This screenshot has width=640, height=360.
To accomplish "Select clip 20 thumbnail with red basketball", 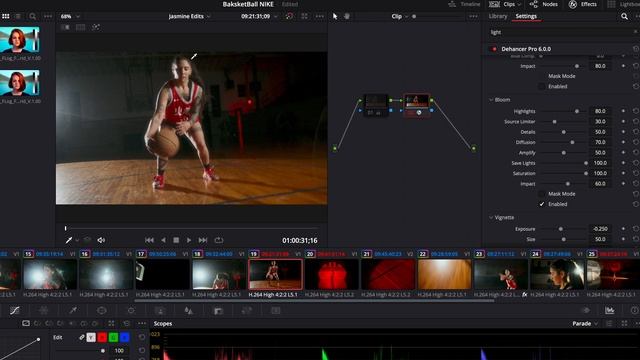I will click(x=331, y=274).
